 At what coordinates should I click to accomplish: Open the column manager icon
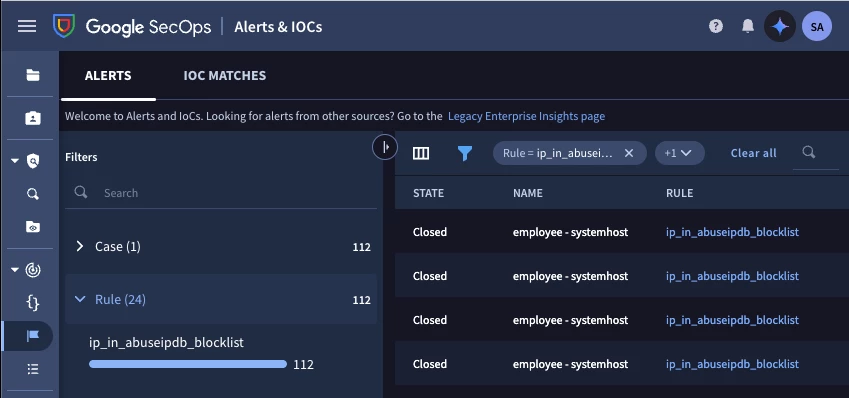[421, 153]
